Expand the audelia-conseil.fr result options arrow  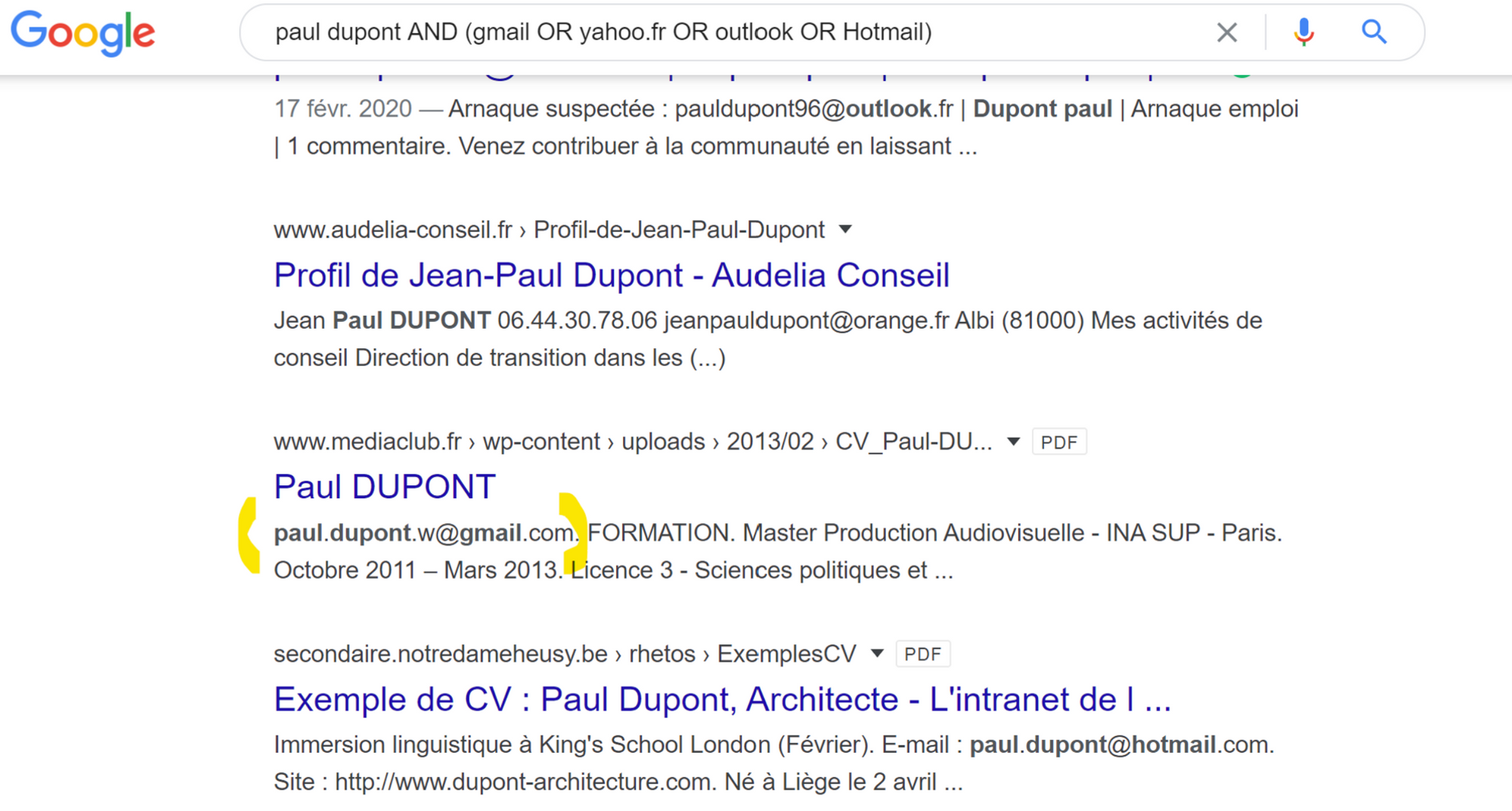coord(846,229)
